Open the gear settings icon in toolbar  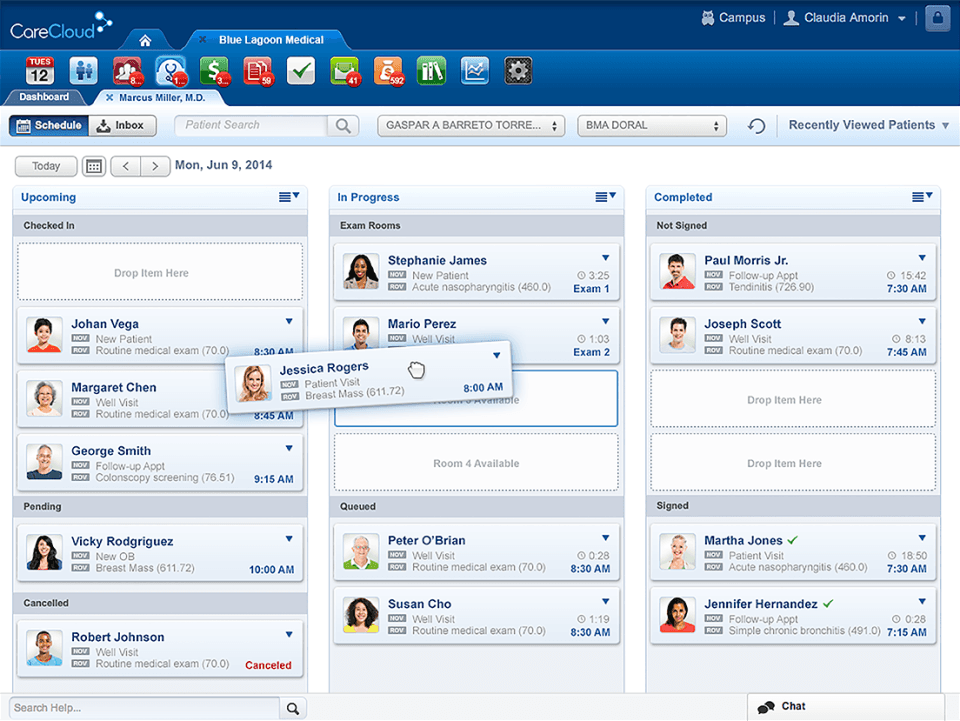(x=517, y=71)
